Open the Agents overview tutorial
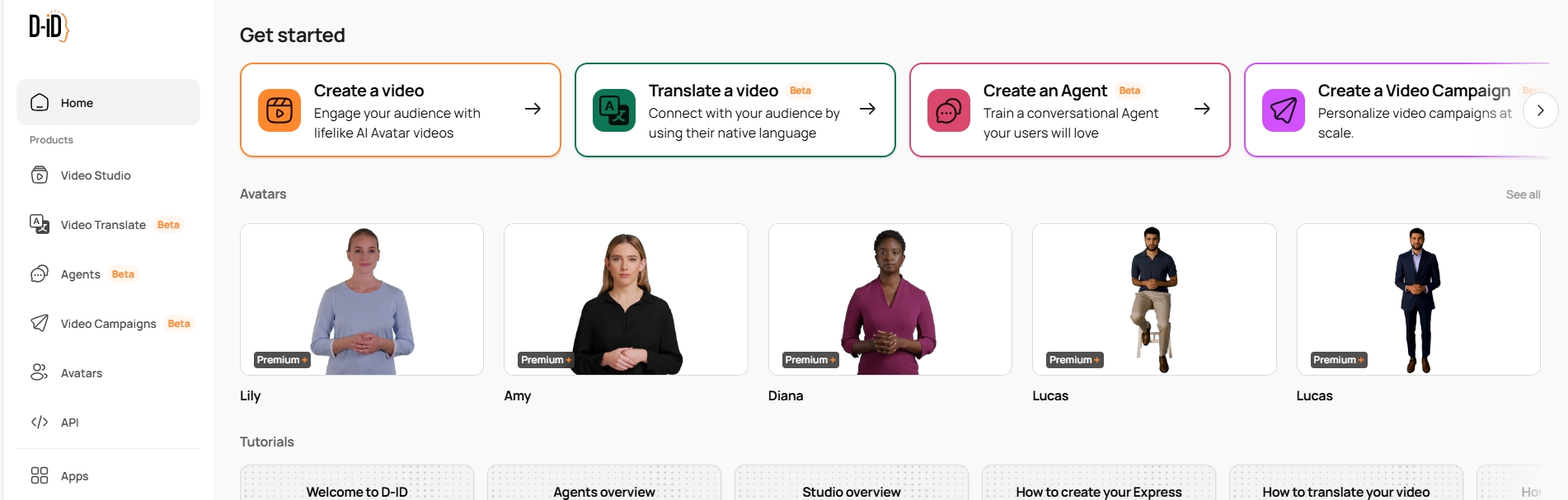The width and height of the screenshot is (1568, 500). (604, 483)
